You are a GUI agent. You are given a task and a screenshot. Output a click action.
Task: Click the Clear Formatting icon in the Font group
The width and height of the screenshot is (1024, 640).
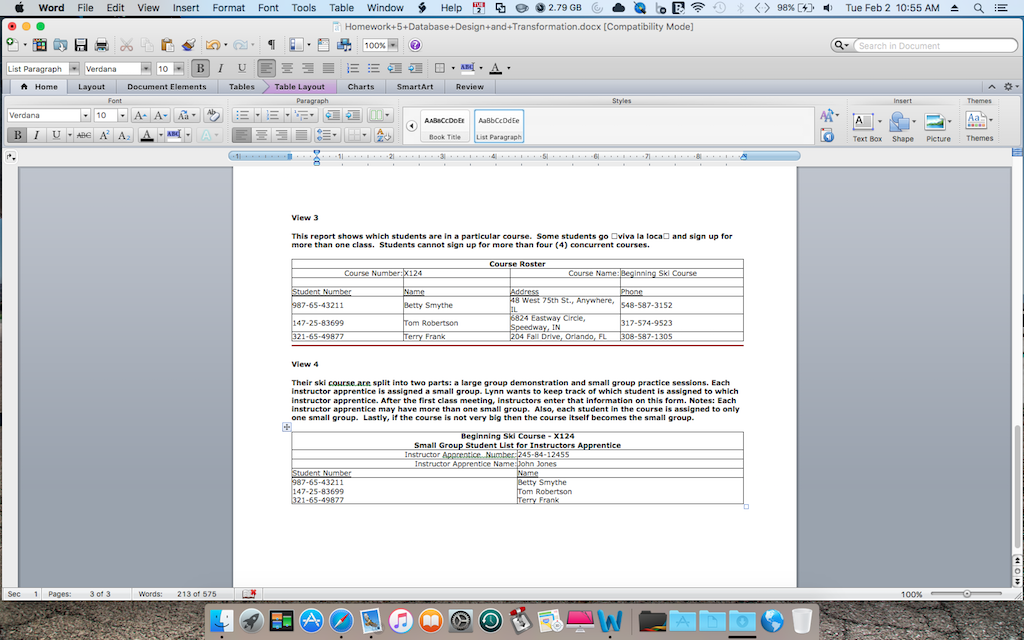(212, 115)
